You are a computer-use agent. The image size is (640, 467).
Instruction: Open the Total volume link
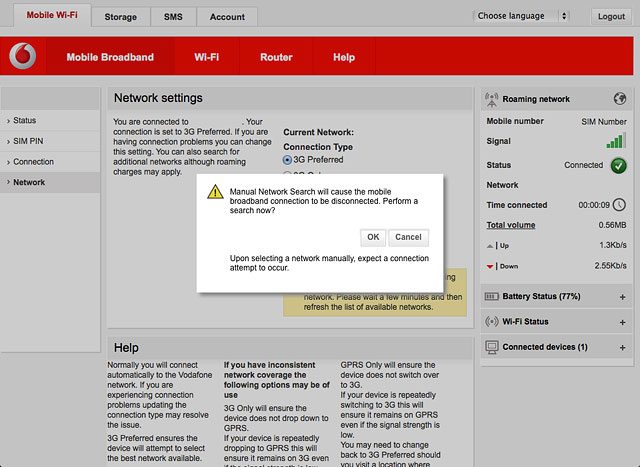pos(511,225)
